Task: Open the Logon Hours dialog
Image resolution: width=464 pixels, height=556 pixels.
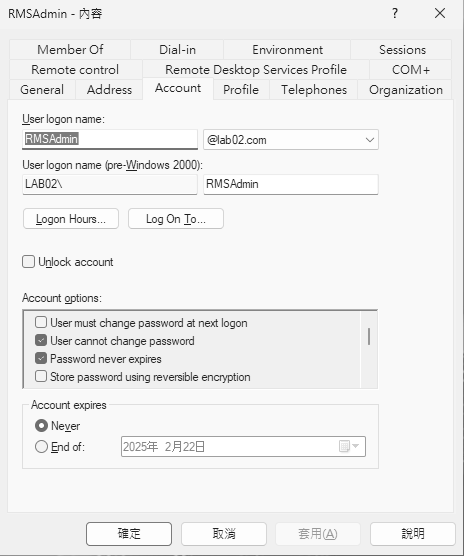Action: coord(71,219)
